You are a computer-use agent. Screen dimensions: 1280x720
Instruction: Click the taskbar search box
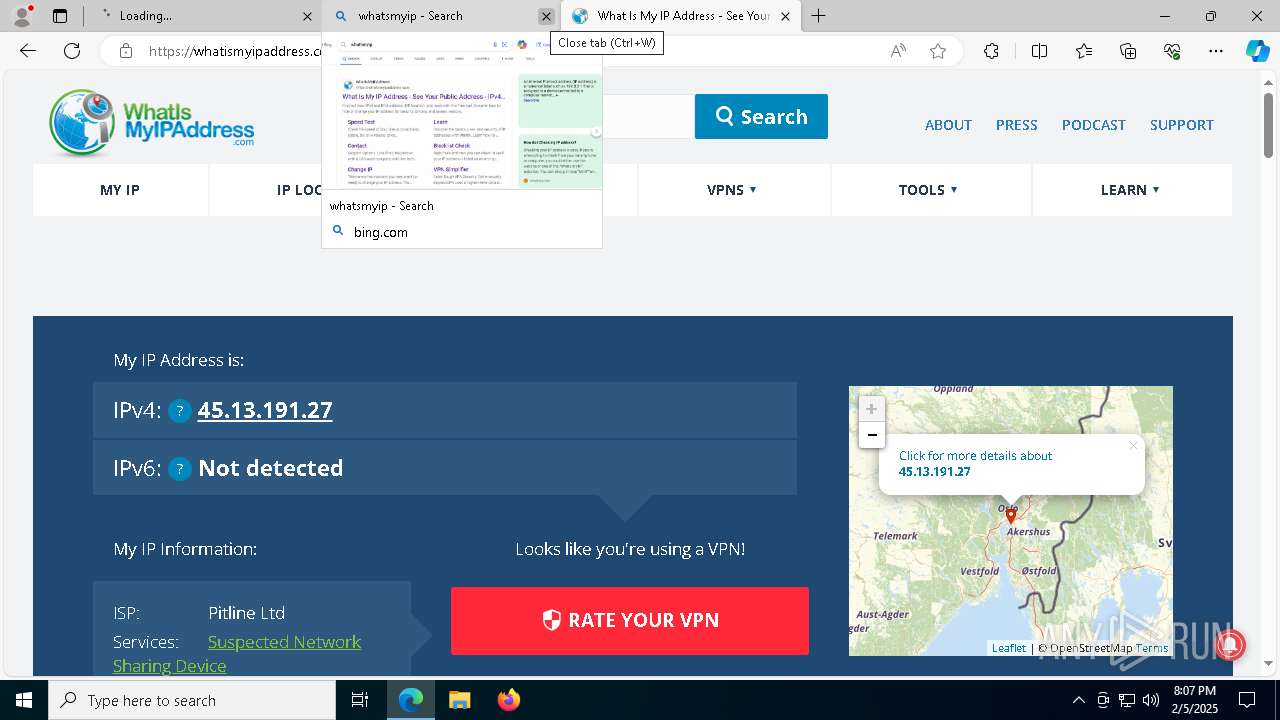tap(192, 700)
